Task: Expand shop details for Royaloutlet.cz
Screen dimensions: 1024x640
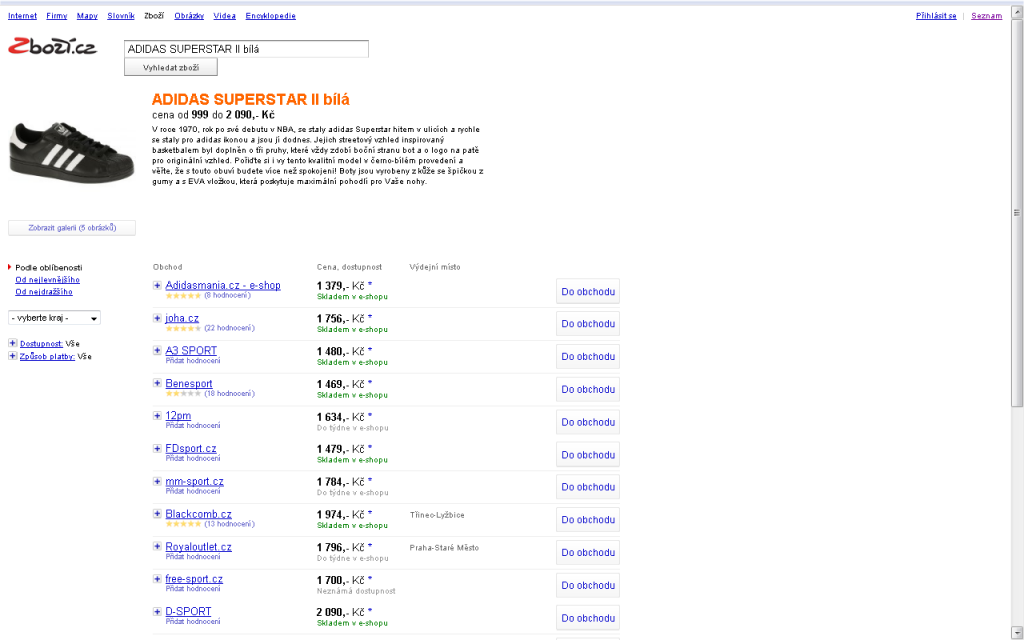Action: coord(157,547)
